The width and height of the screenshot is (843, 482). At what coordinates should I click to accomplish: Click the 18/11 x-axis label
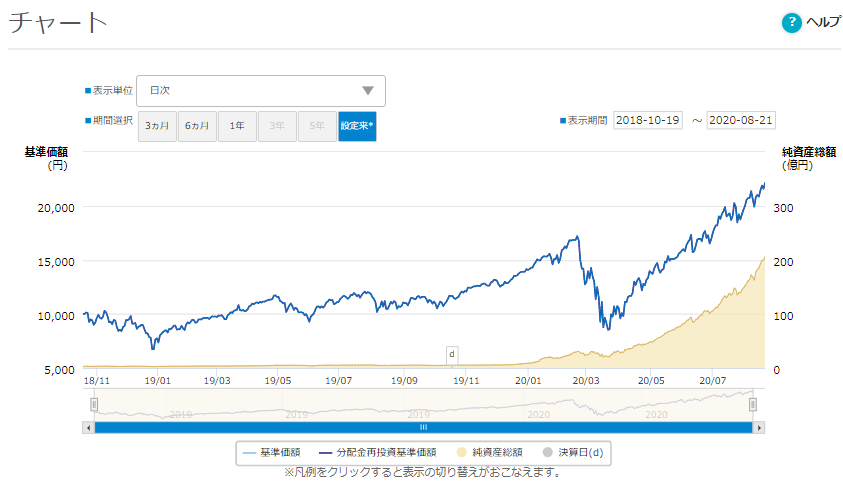97,381
